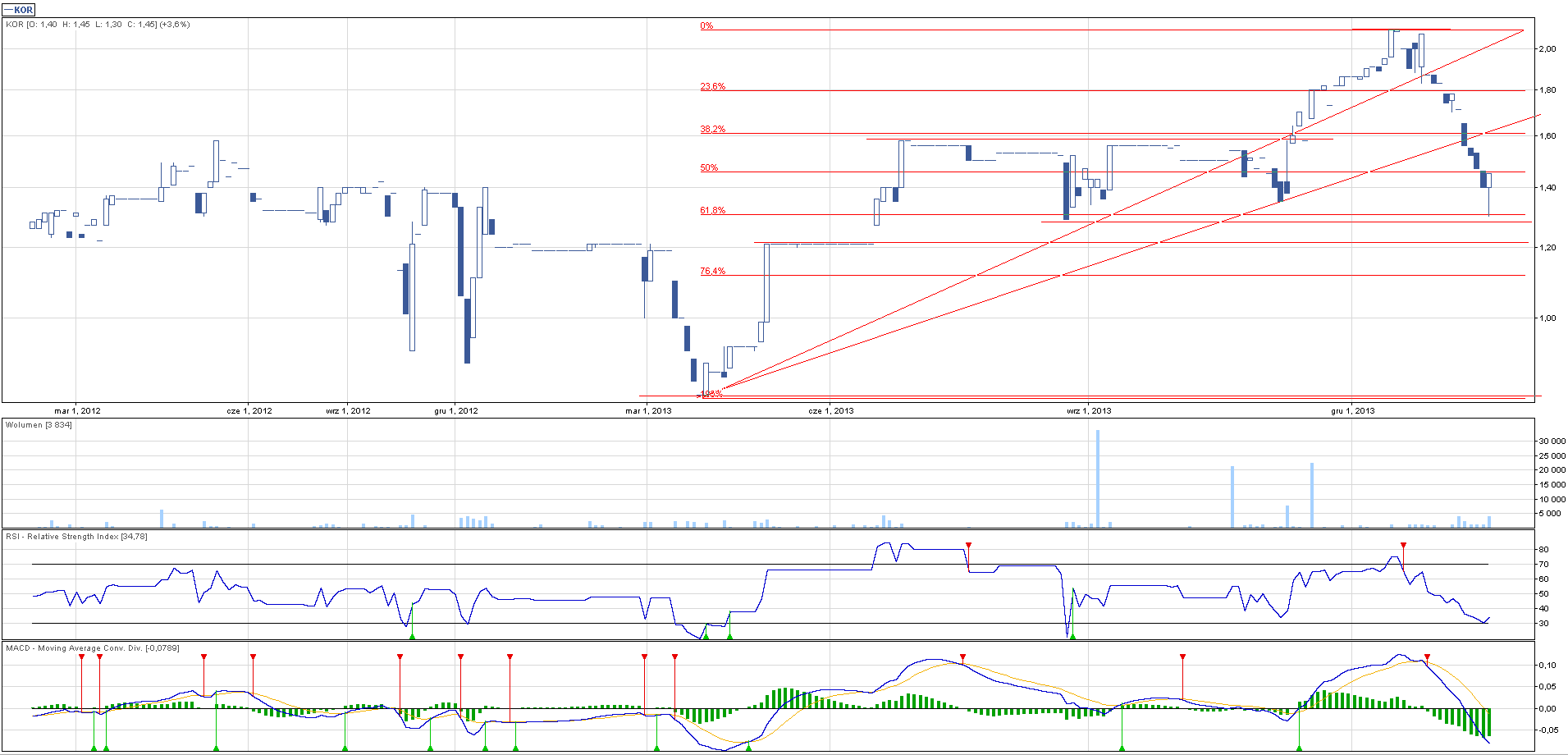Select the 23.6% Fibonacci retracement label

click(712, 87)
